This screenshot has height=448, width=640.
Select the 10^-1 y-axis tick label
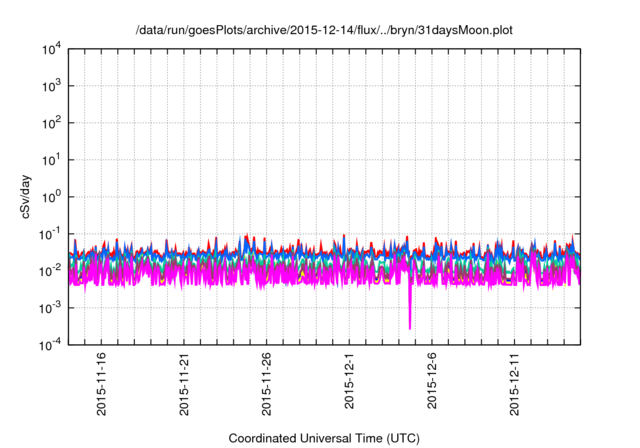pos(50,234)
